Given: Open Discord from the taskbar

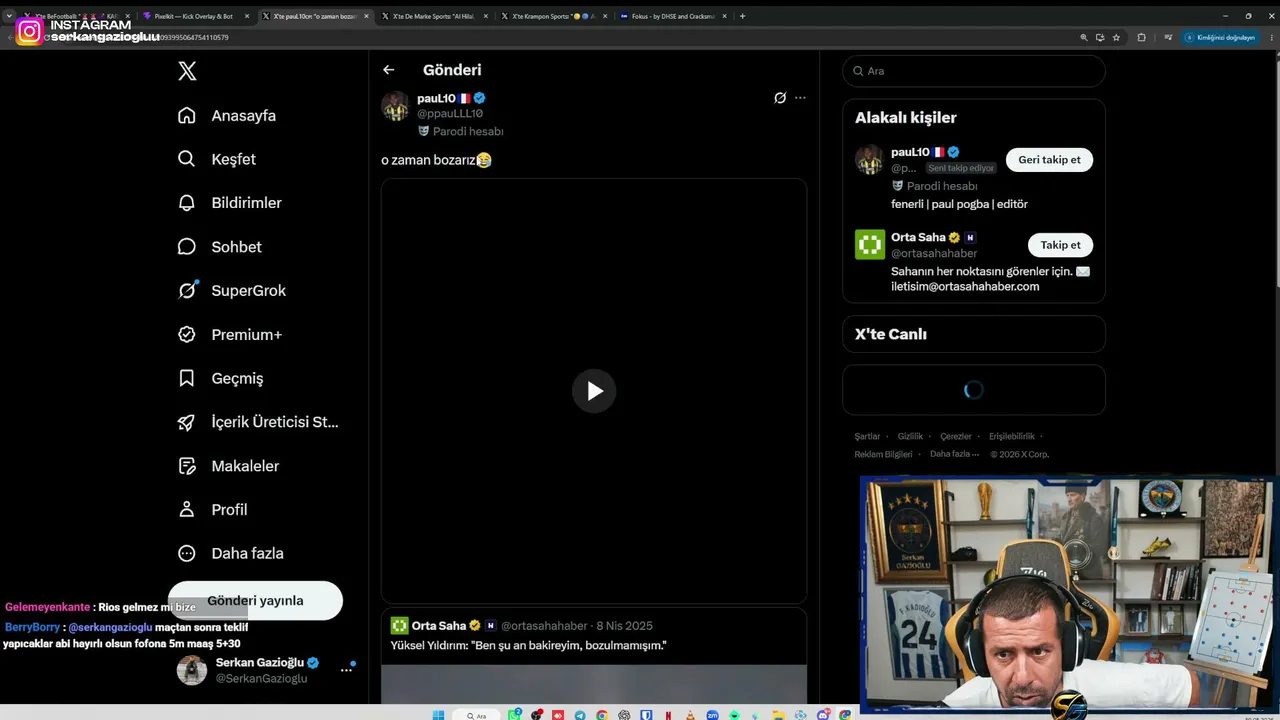Looking at the screenshot, I should point(822,715).
